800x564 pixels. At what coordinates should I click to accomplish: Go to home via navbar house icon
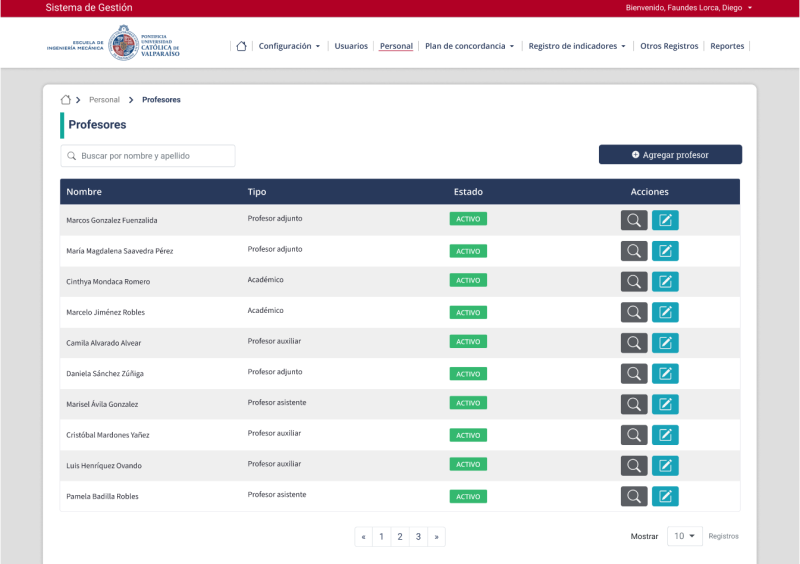pyautogui.click(x=241, y=46)
